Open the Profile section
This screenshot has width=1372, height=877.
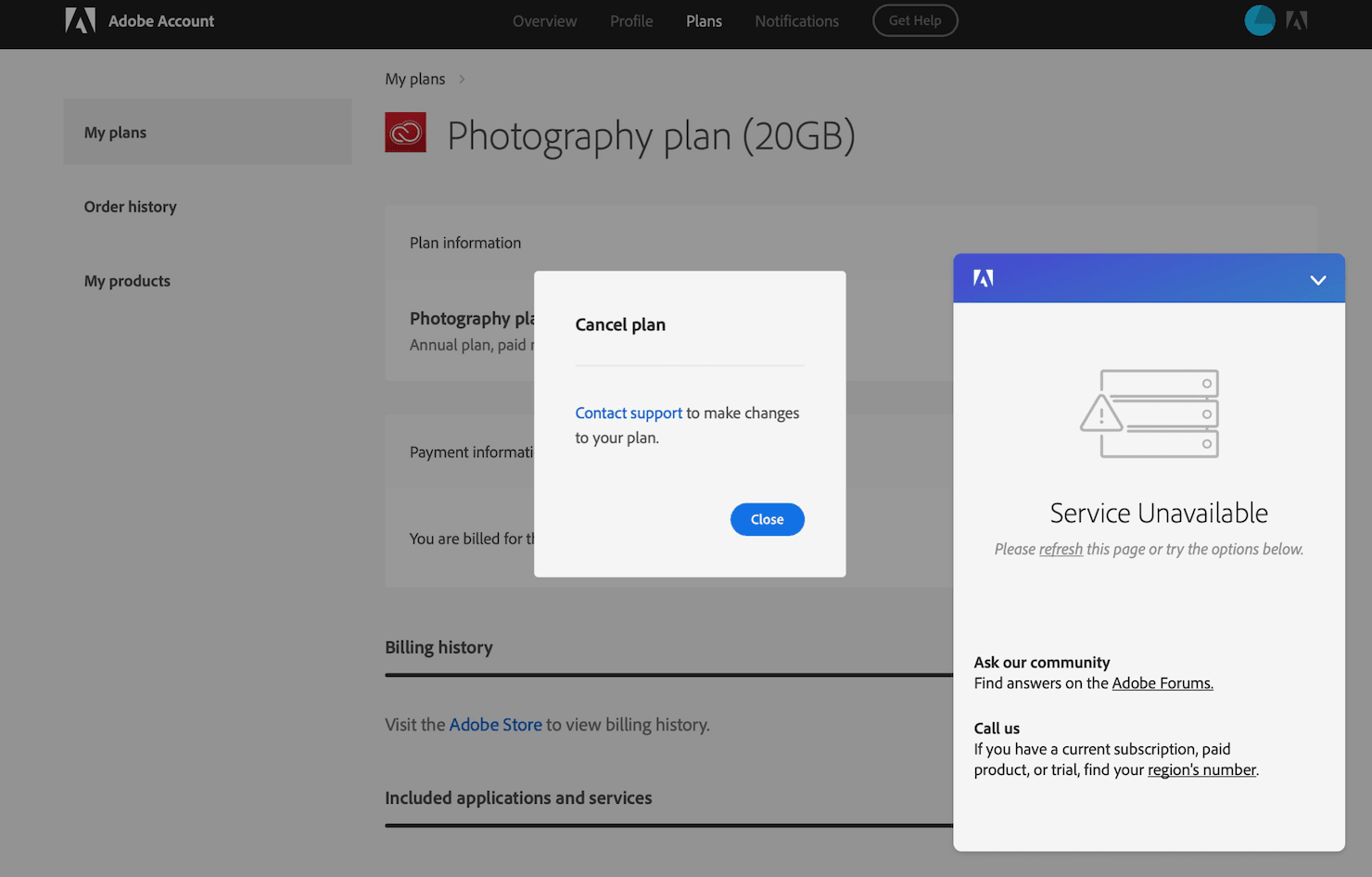[631, 20]
